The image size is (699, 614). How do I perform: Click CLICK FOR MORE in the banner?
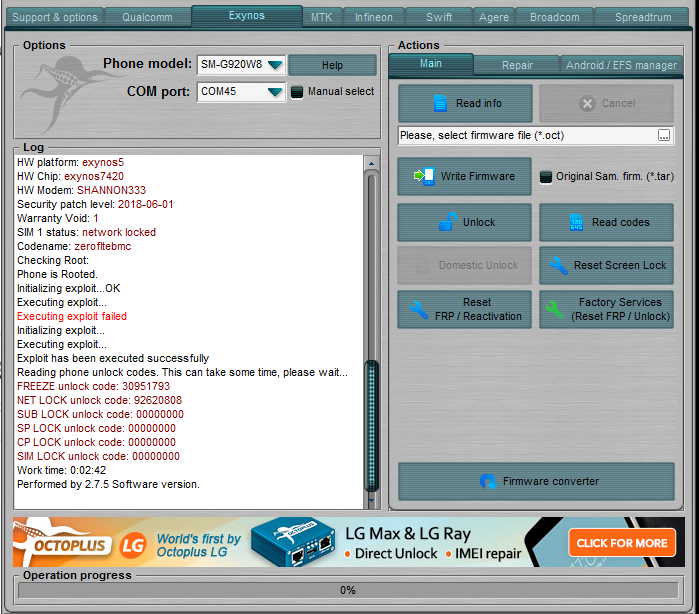click(x=622, y=543)
